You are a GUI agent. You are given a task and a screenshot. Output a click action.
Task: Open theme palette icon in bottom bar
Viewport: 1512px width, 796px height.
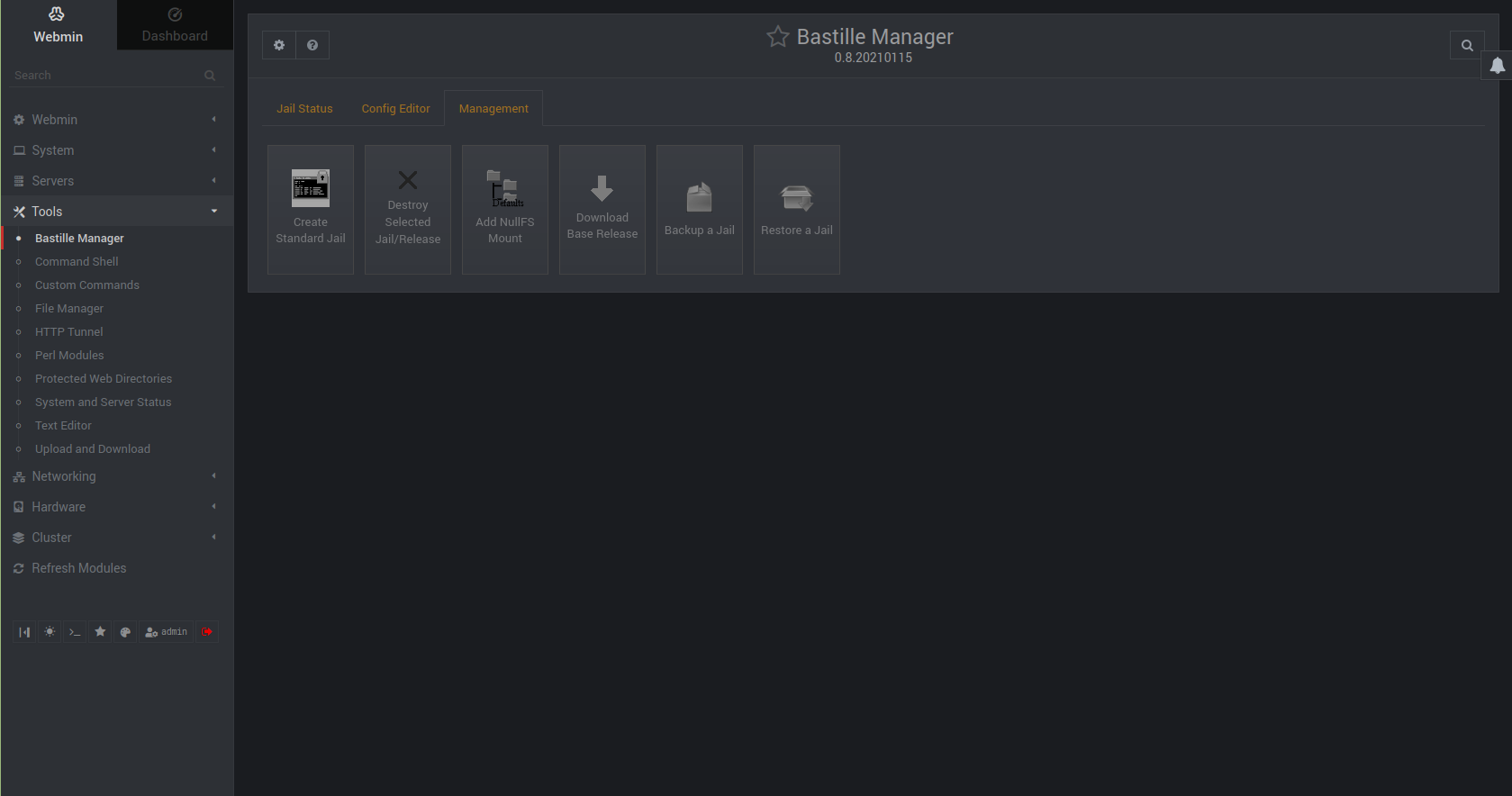coord(125,632)
